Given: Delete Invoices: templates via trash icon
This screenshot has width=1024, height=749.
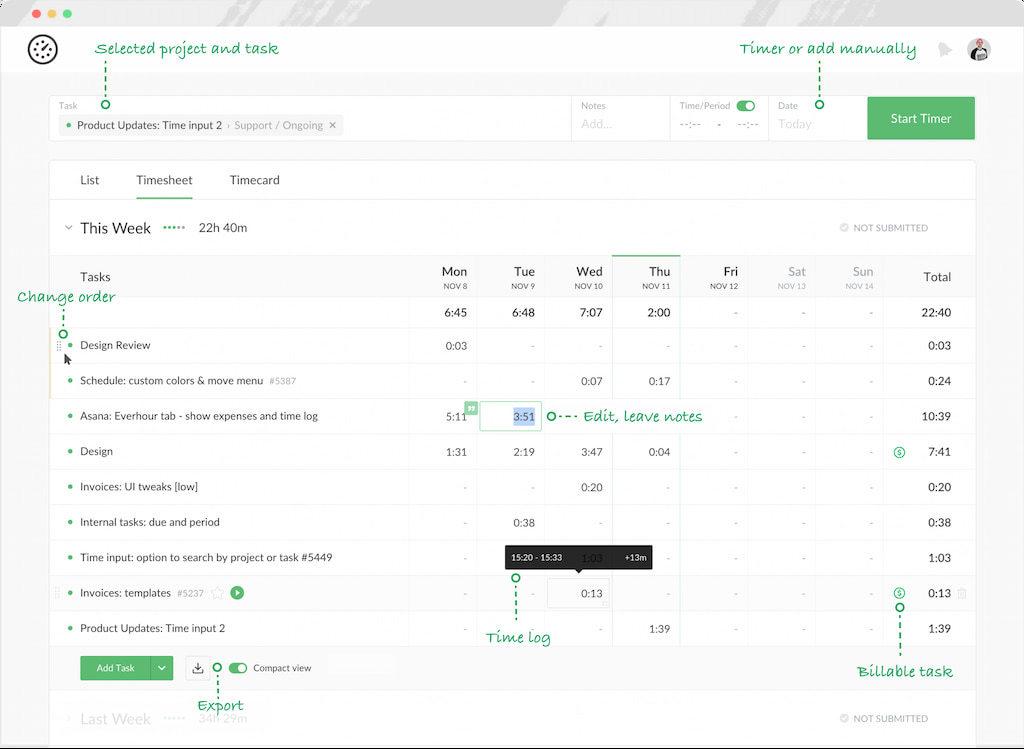Looking at the screenshot, I should pyautogui.click(x=961, y=593).
